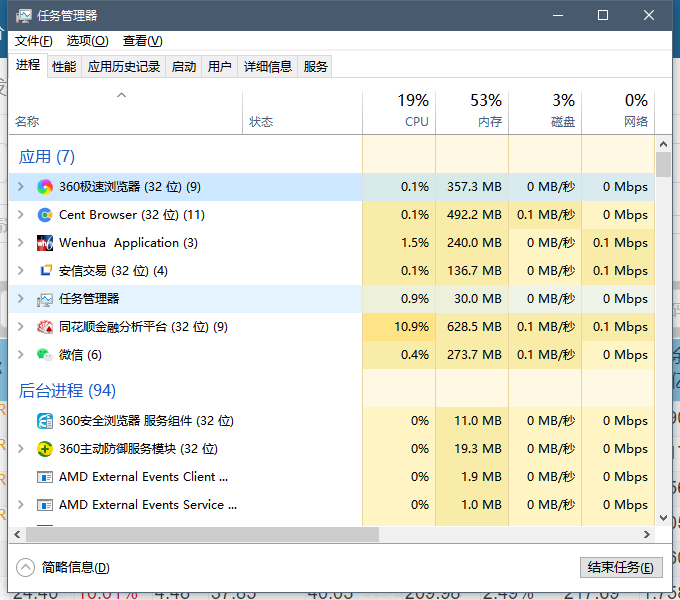Viewport: 680px width, 600px height.
Task: Close the Task Manager window
Action: coord(649,16)
